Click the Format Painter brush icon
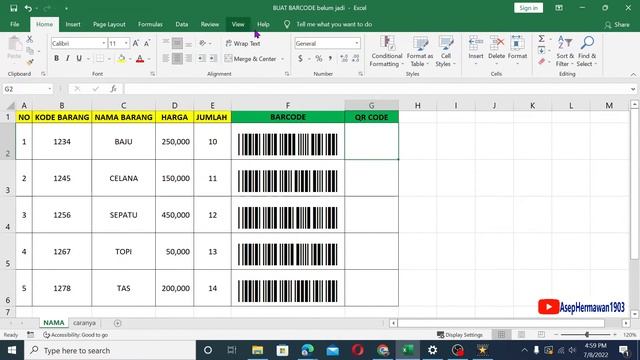The image size is (640, 360). coord(29,62)
